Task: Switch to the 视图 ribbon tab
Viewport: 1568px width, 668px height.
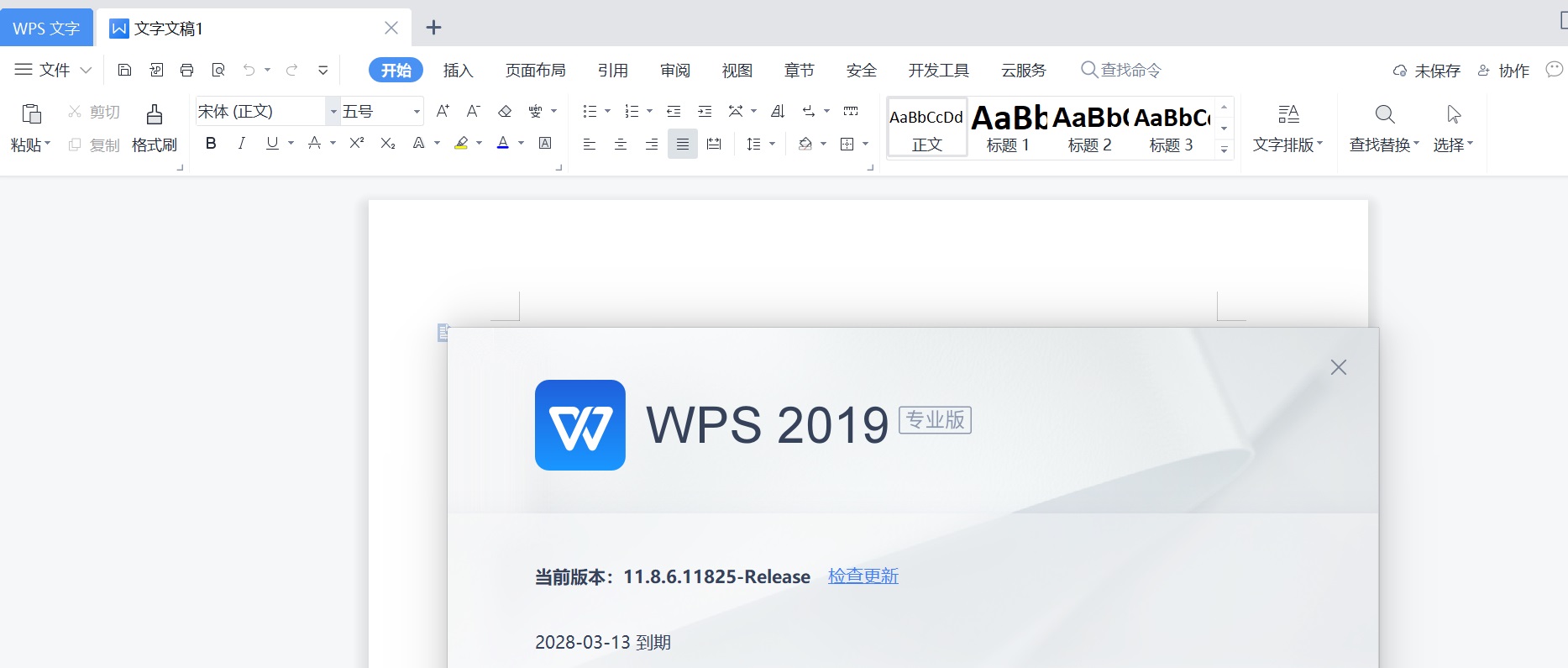Action: pyautogui.click(x=737, y=70)
